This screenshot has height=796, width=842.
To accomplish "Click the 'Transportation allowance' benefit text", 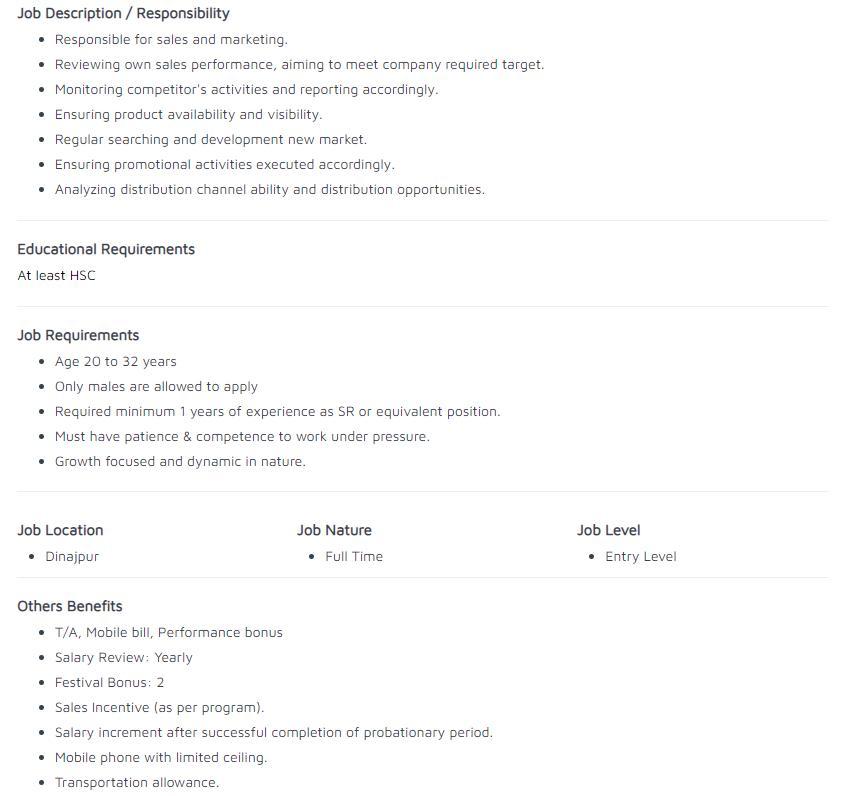I will tap(137, 783).
